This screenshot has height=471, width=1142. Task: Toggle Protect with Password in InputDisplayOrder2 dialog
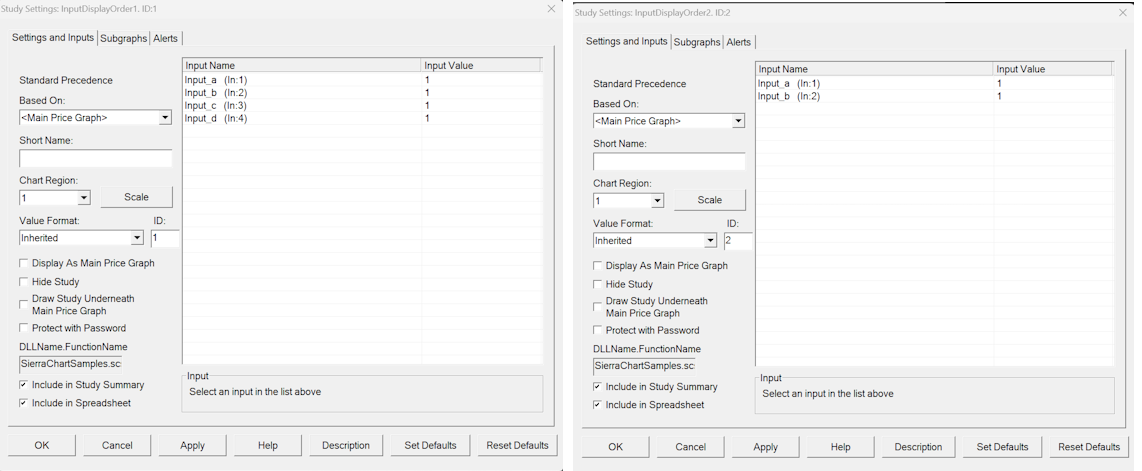coord(598,330)
